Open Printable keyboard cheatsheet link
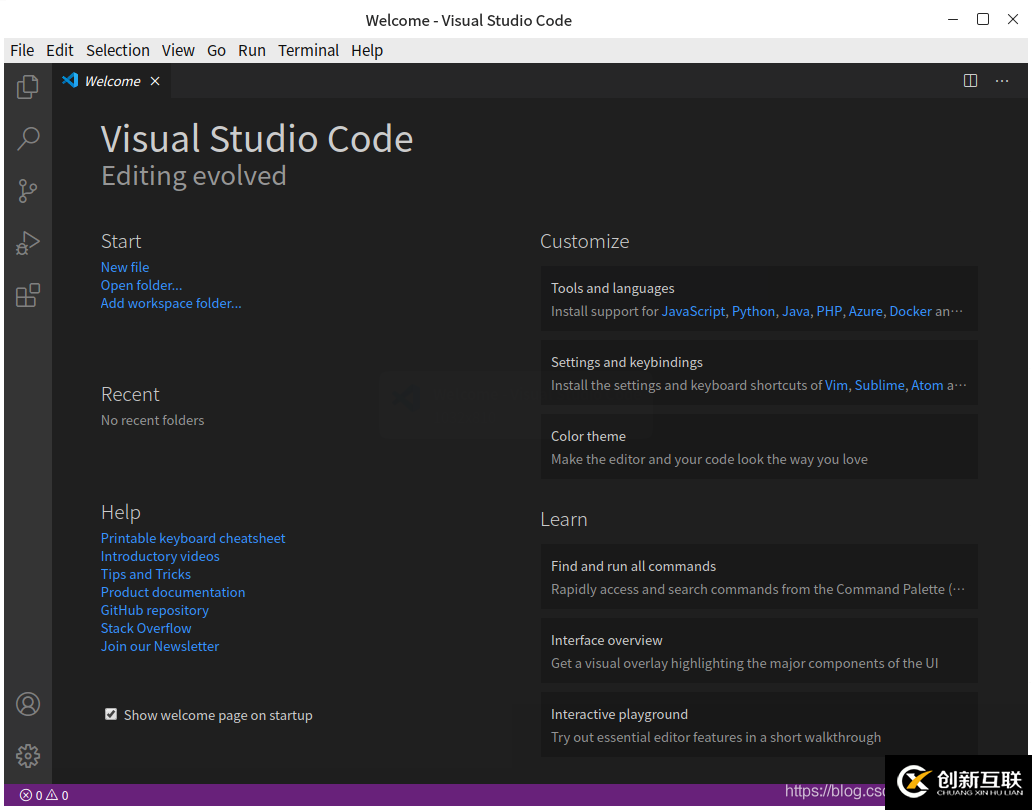 (193, 538)
